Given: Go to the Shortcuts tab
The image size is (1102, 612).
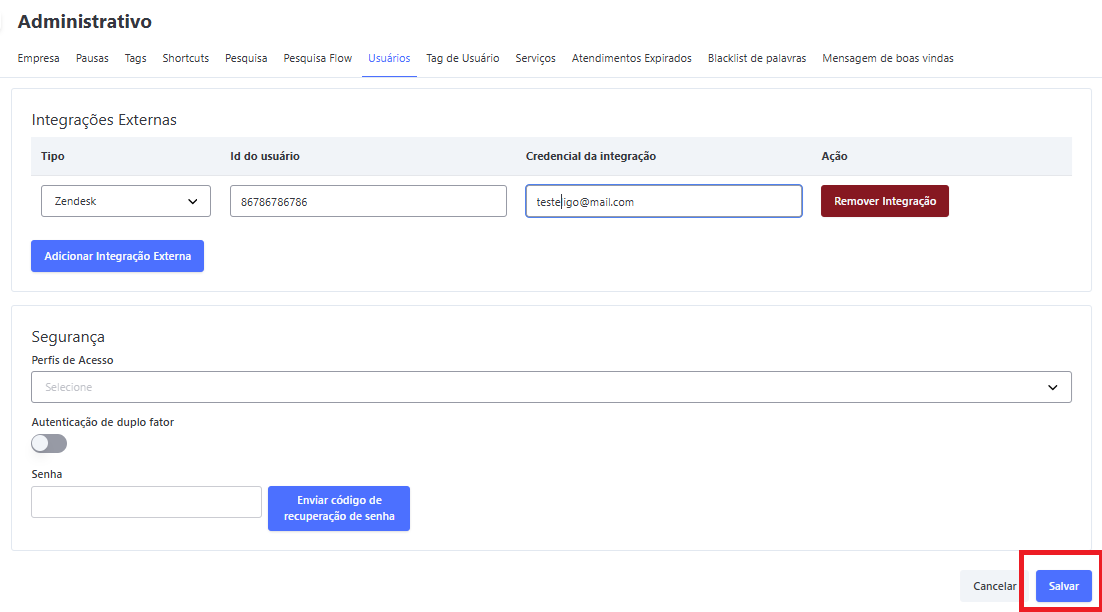Looking at the screenshot, I should 186,58.
